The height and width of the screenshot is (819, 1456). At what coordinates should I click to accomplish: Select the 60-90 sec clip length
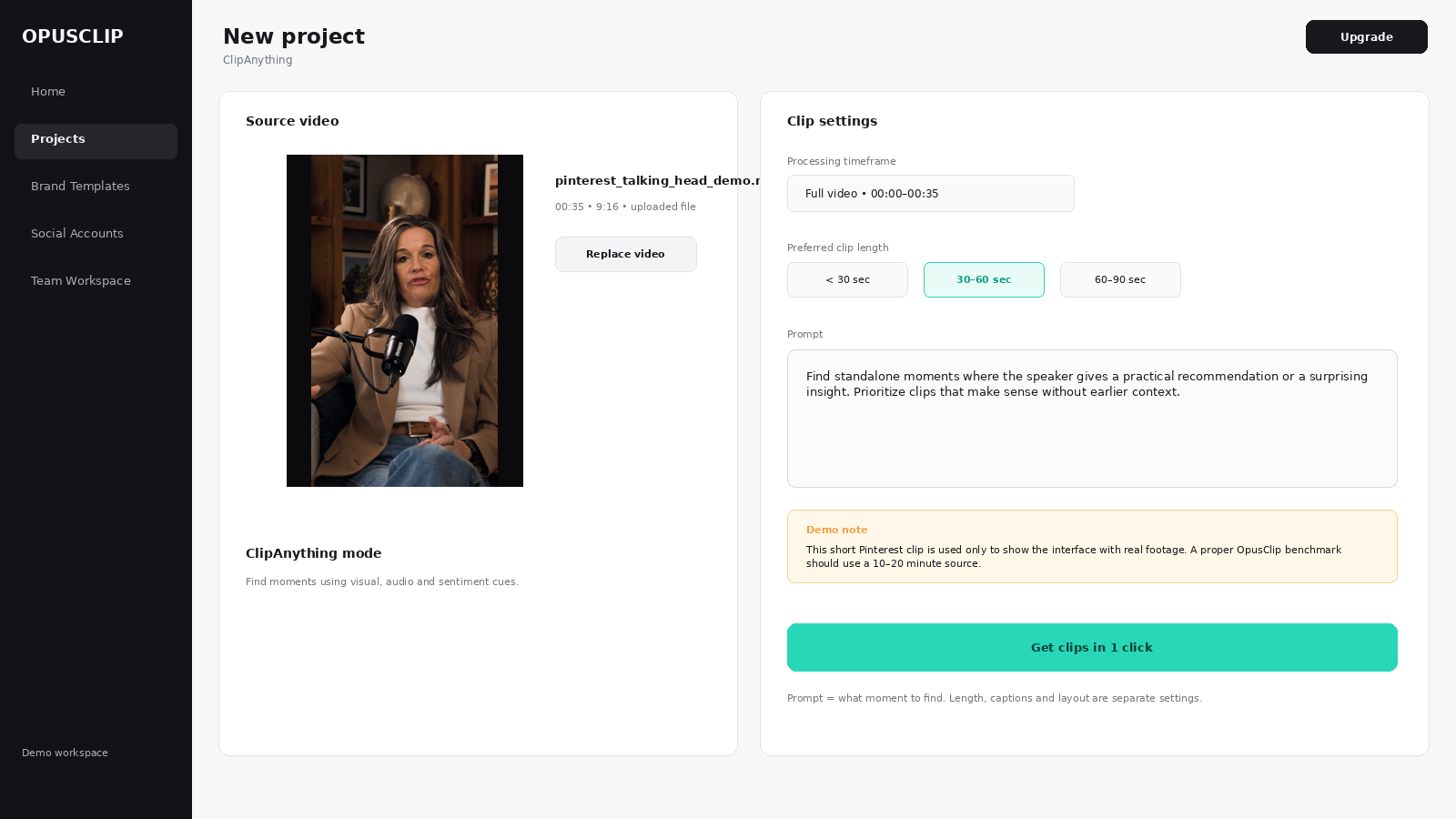click(x=1120, y=280)
